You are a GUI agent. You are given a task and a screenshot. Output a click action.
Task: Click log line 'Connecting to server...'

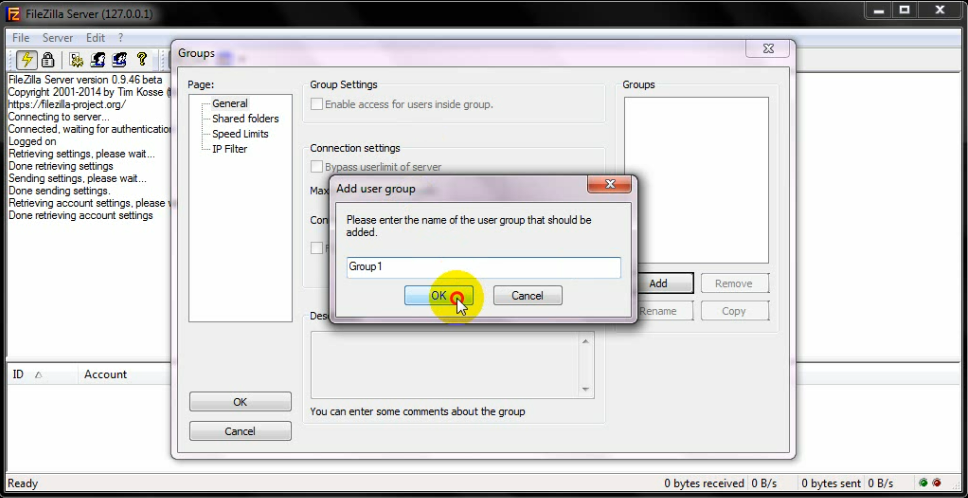point(59,117)
